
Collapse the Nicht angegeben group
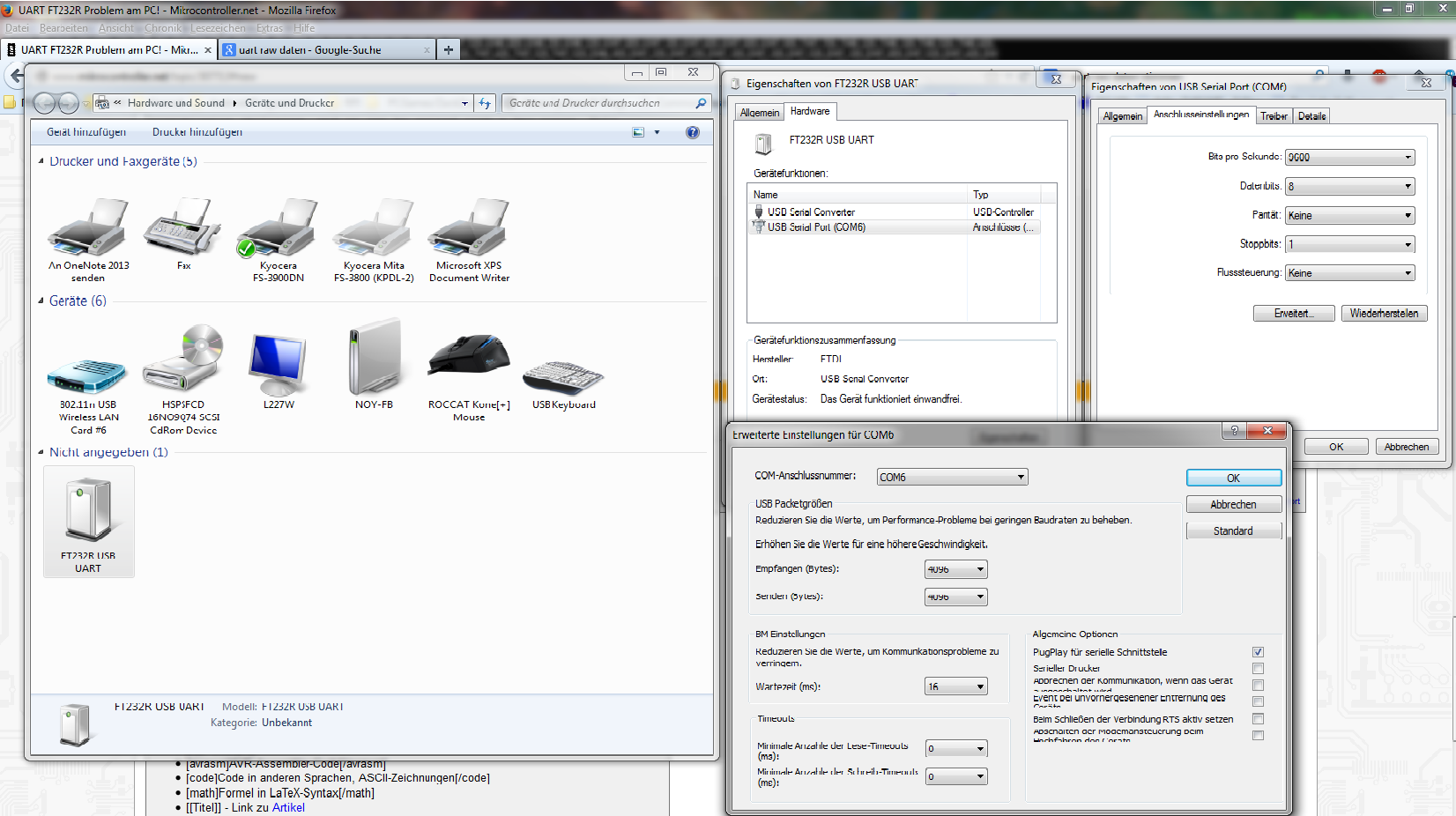(x=41, y=452)
